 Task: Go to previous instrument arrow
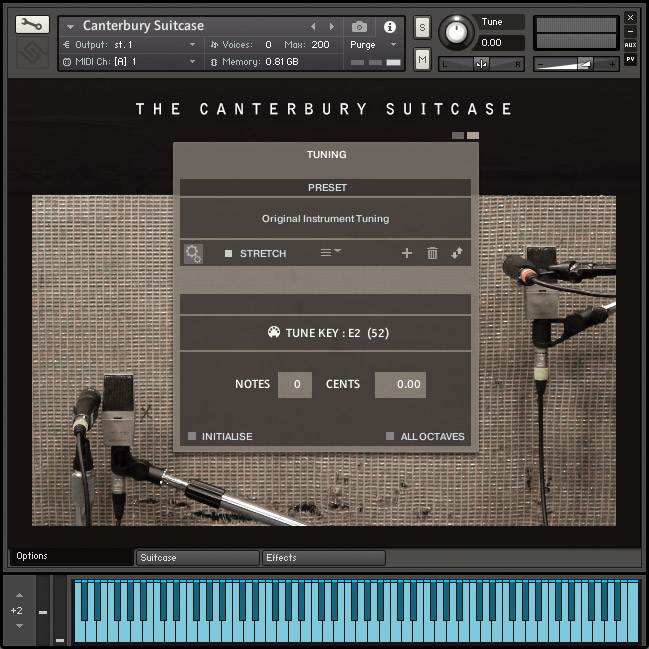[313, 26]
